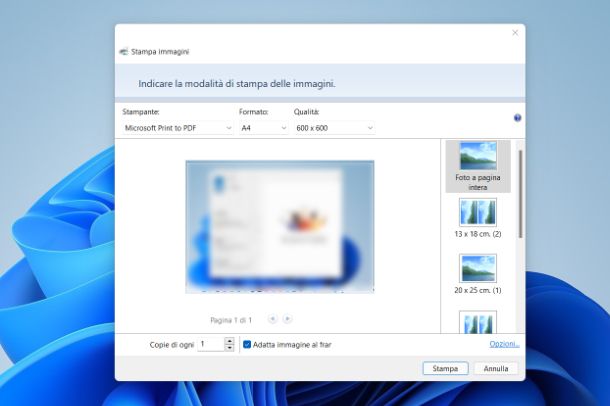This screenshot has height=406, width=610.
Task: Open the Opzioni link
Action: pyautogui.click(x=504, y=344)
